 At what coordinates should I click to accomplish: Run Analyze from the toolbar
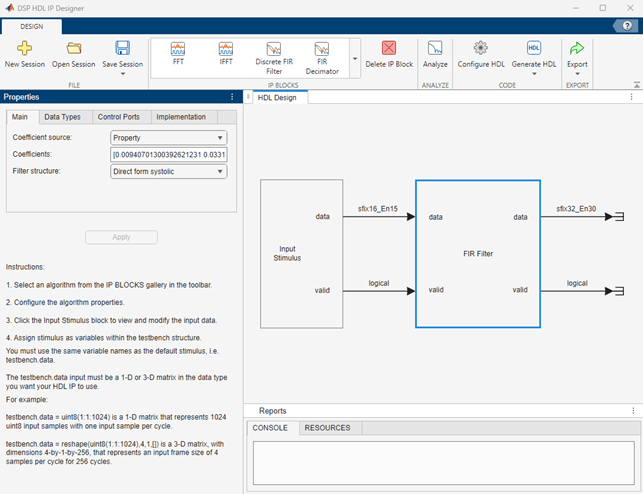435,48
